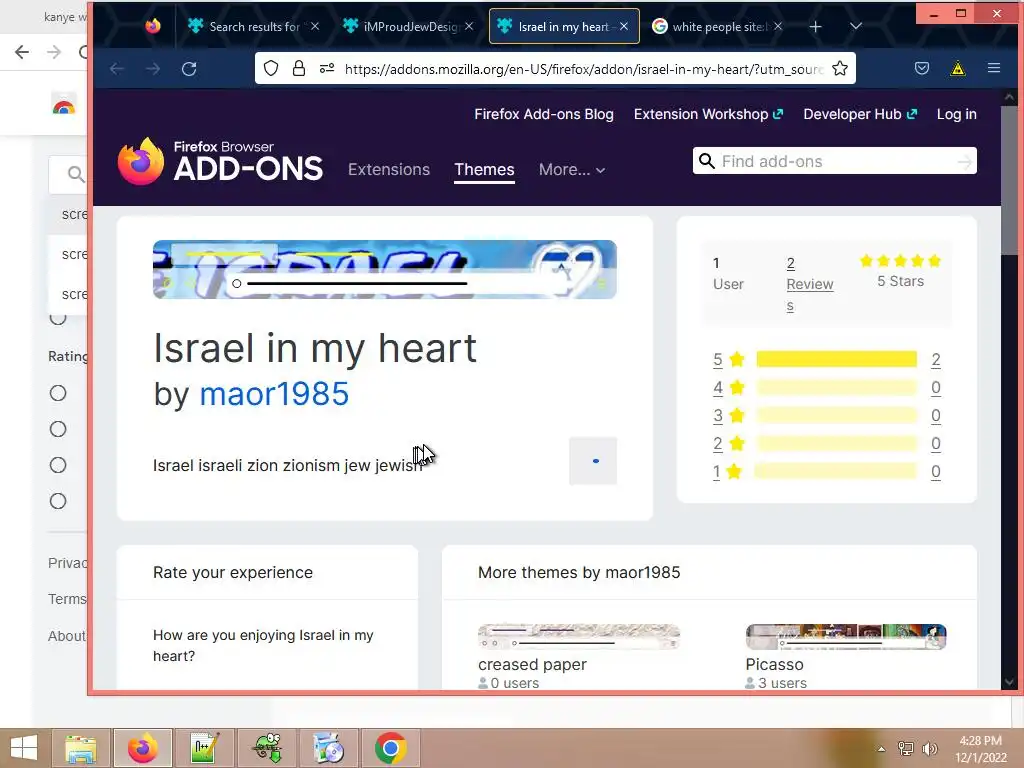This screenshot has width=1024, height=768.
Task: Open the Windows Start button
Action: pyautogui.click(x=24, y=748)
